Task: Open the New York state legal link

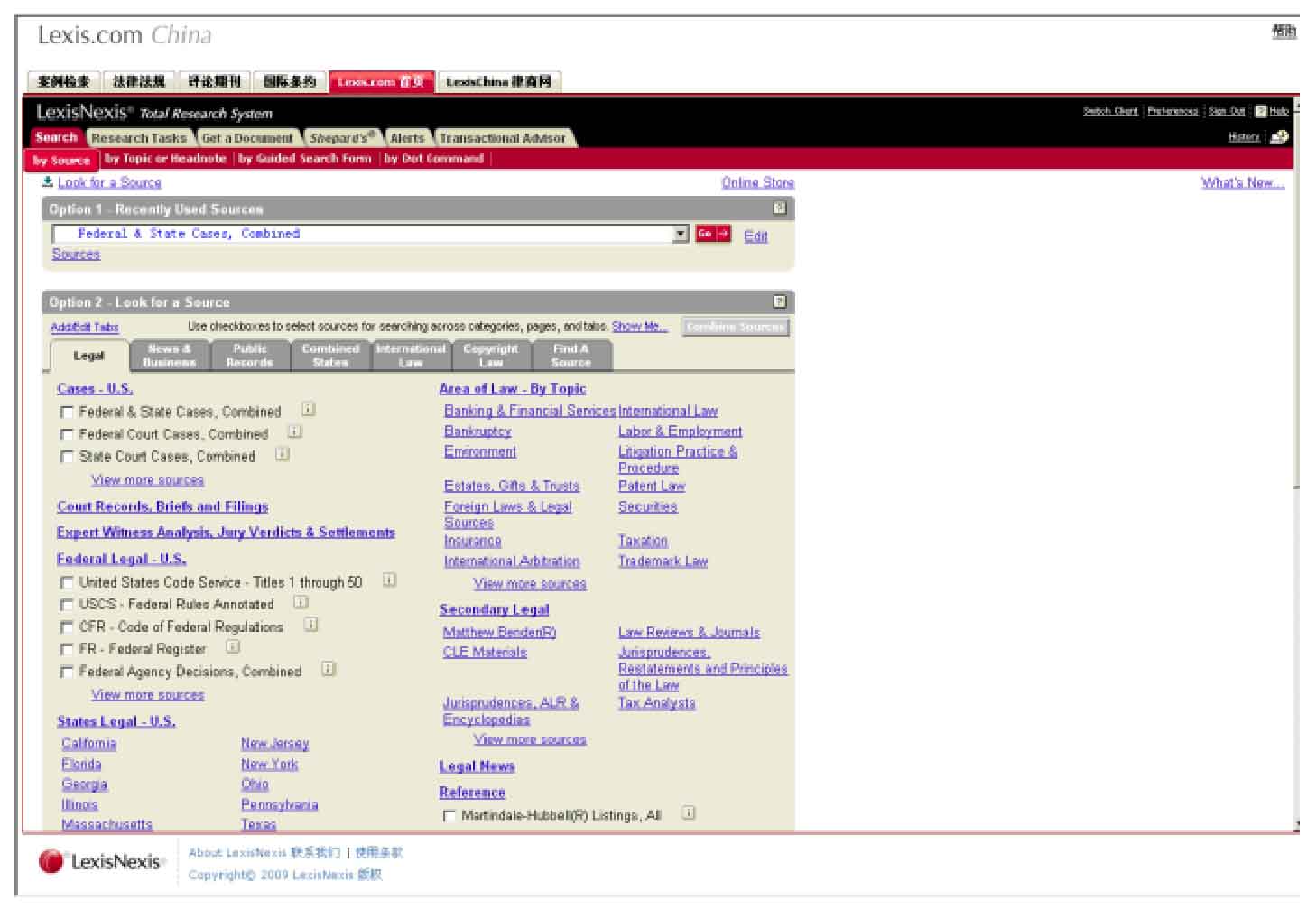Action: click(x=269, y=764)
